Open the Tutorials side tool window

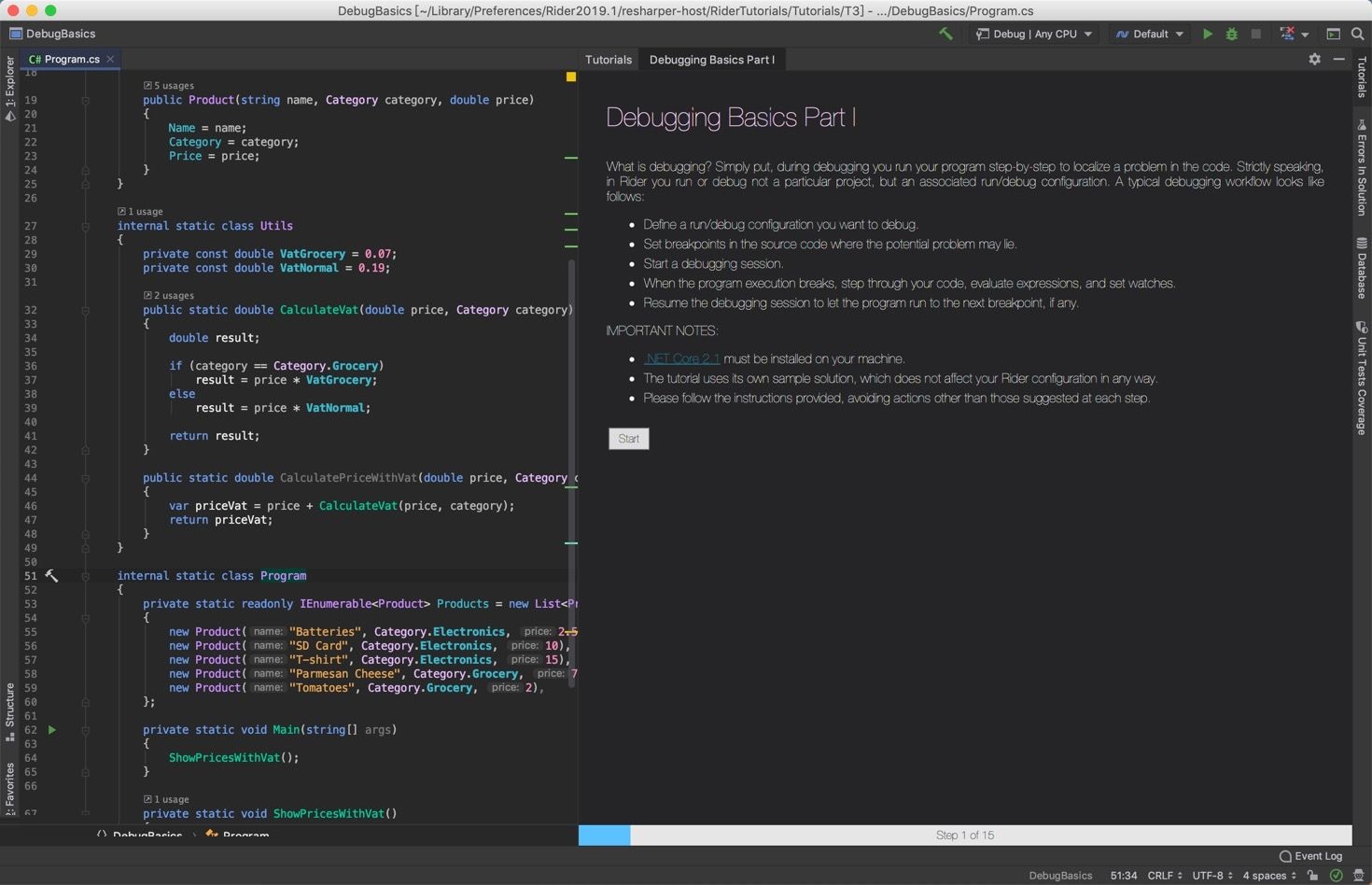pyautogui.click(x=1362, y=77)
